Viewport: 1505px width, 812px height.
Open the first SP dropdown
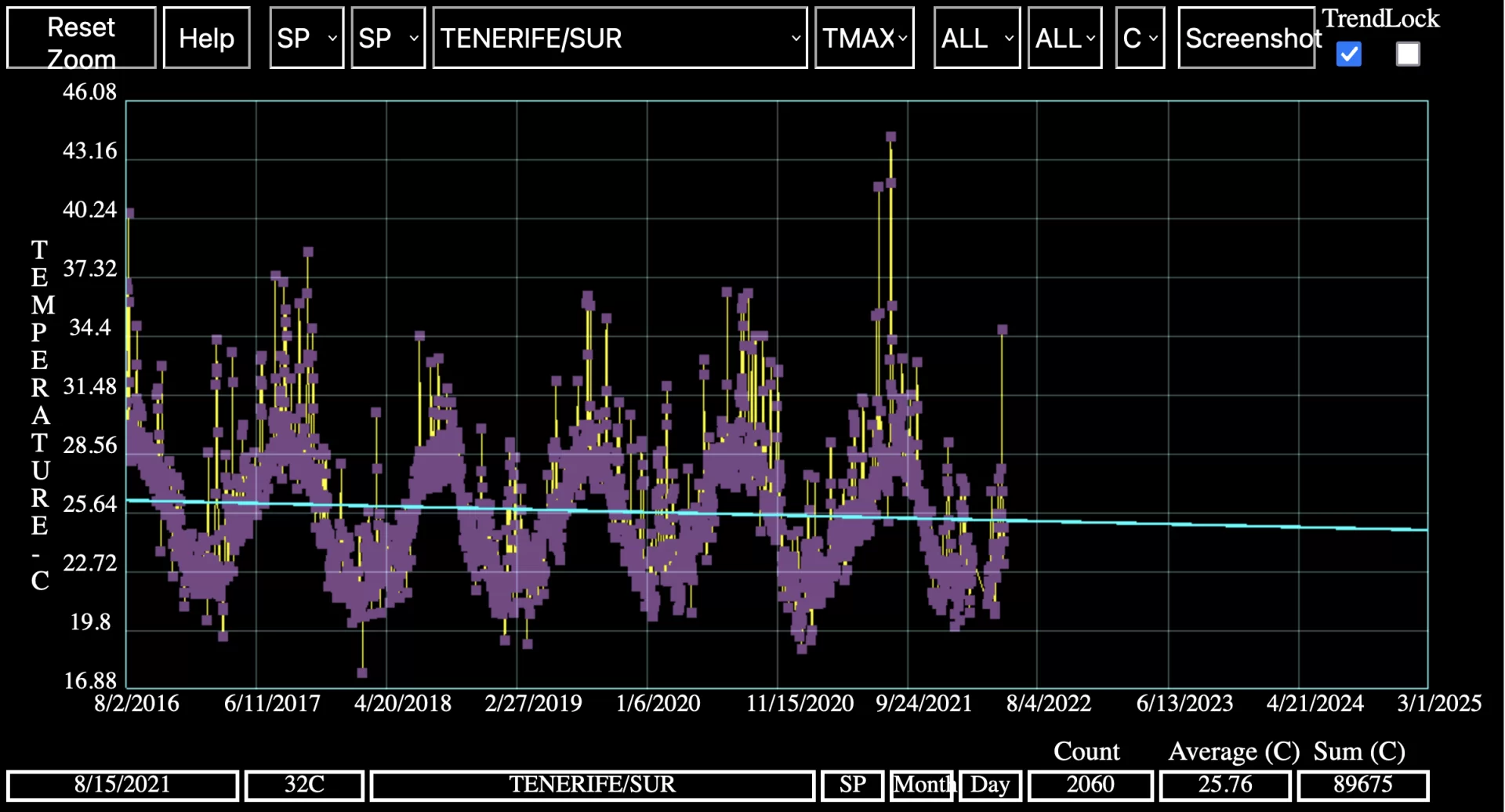(306, 37)
